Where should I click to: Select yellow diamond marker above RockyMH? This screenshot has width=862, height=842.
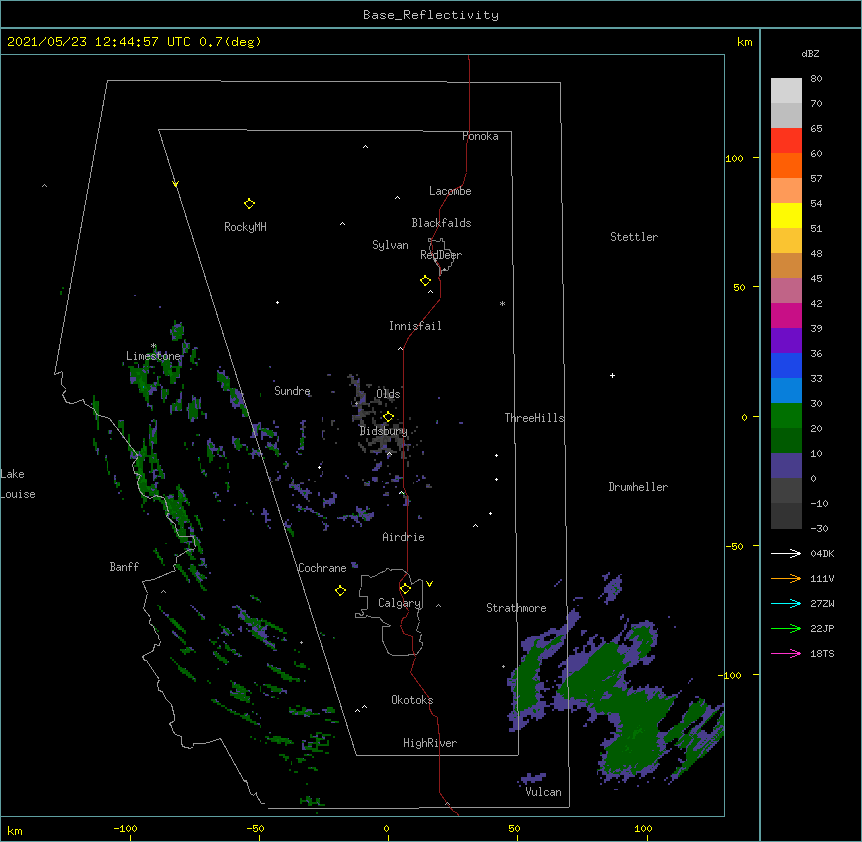coord(249,204)
